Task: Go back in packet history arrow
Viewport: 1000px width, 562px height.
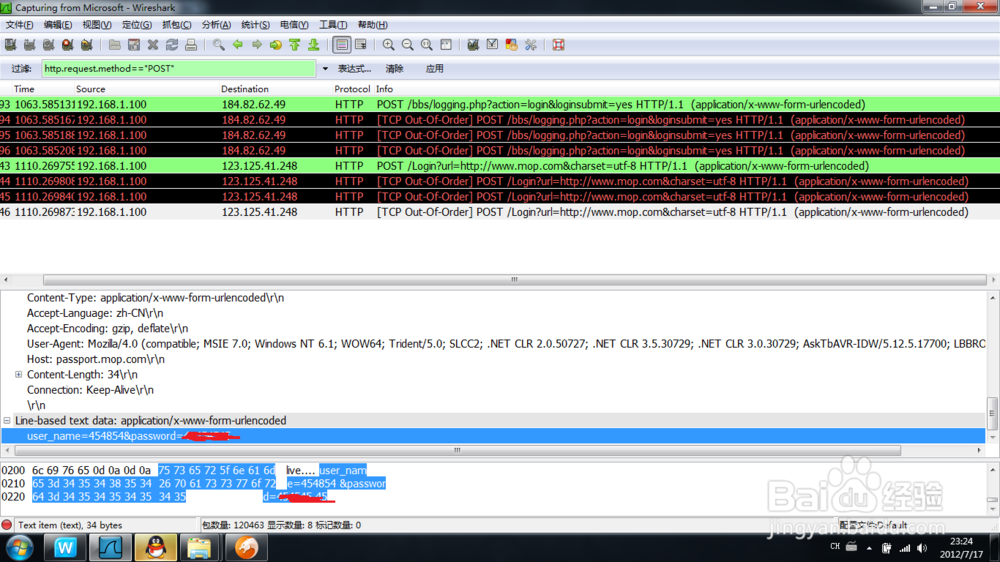Action: click(x=237, y=45)
